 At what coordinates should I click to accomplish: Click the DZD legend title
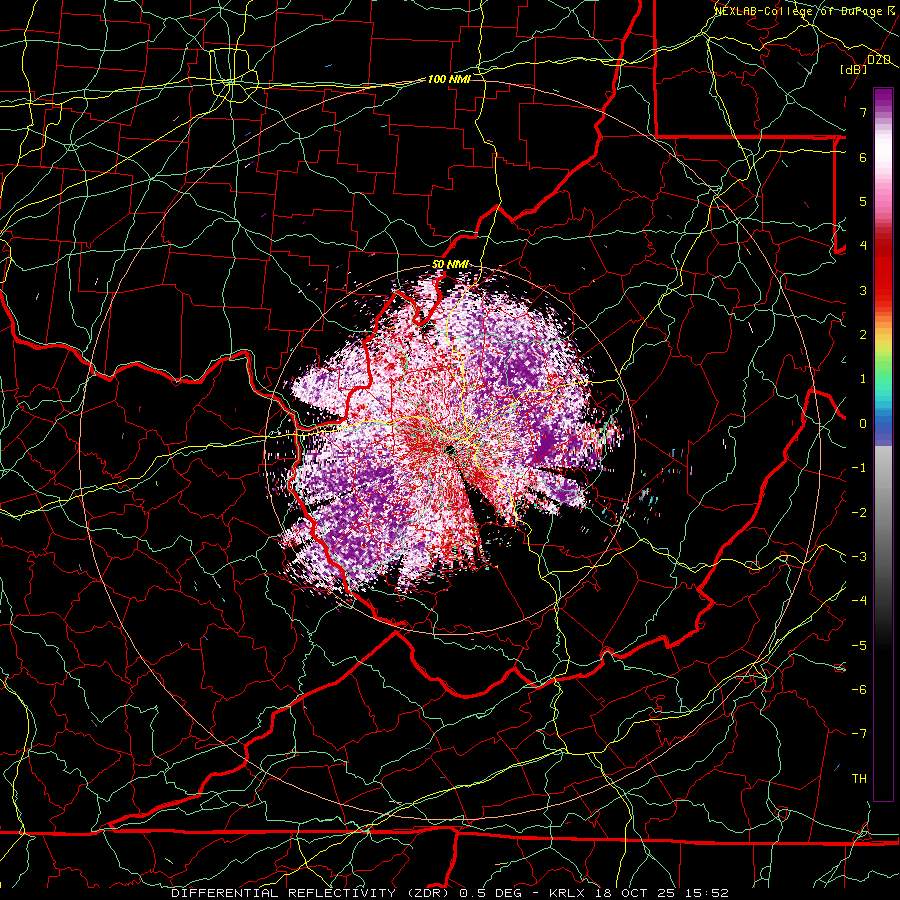[x=879, y=60]
